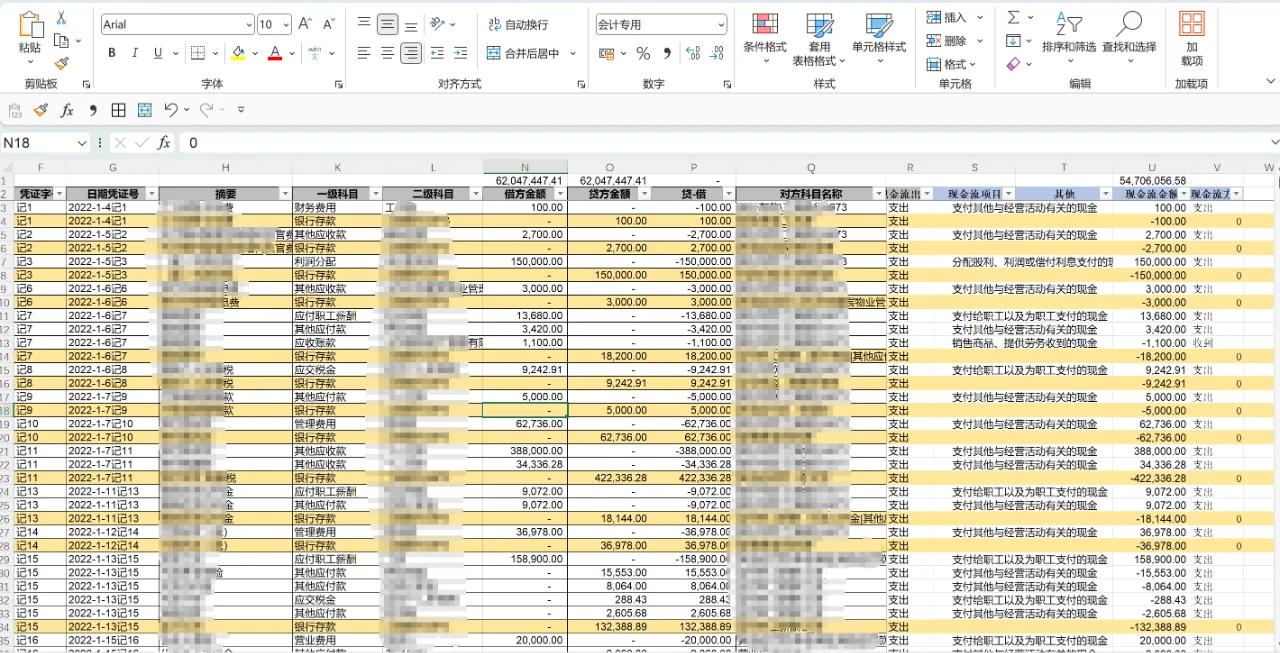This screenshot has height=653, width=1280.
Task: Toggle italic formatting
Action: click(137, 53)
